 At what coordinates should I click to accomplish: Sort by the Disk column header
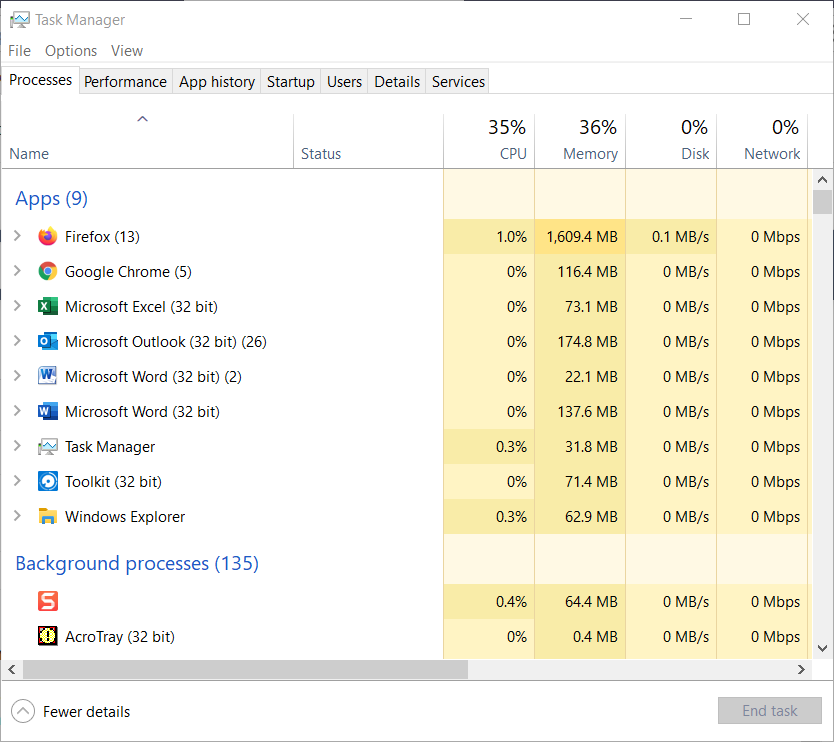coord(671,141)
